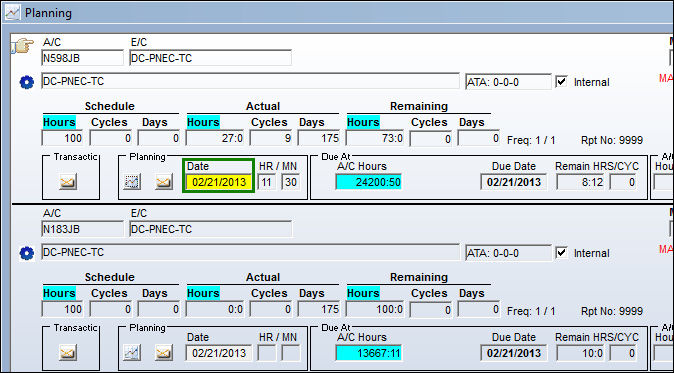
Task: Click Remaining Hours heading in N598JB record
Action: coord(363,122)
